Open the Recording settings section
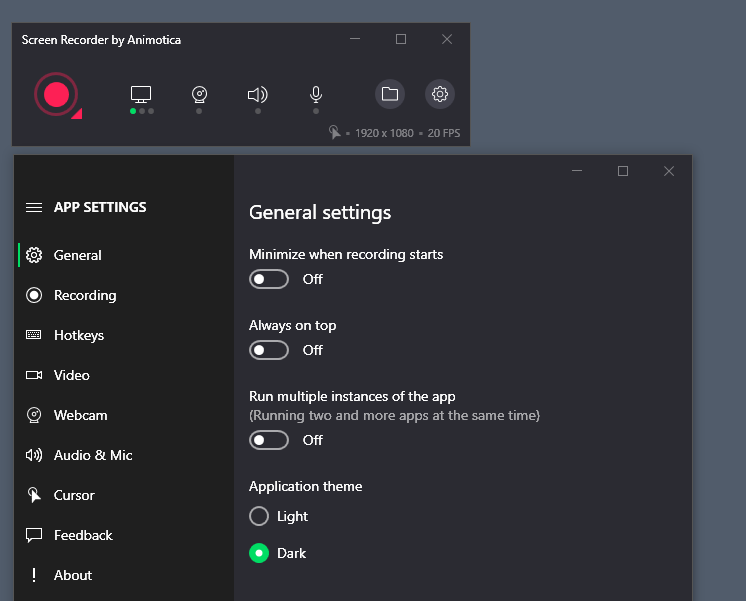 [x=85, y=295]
